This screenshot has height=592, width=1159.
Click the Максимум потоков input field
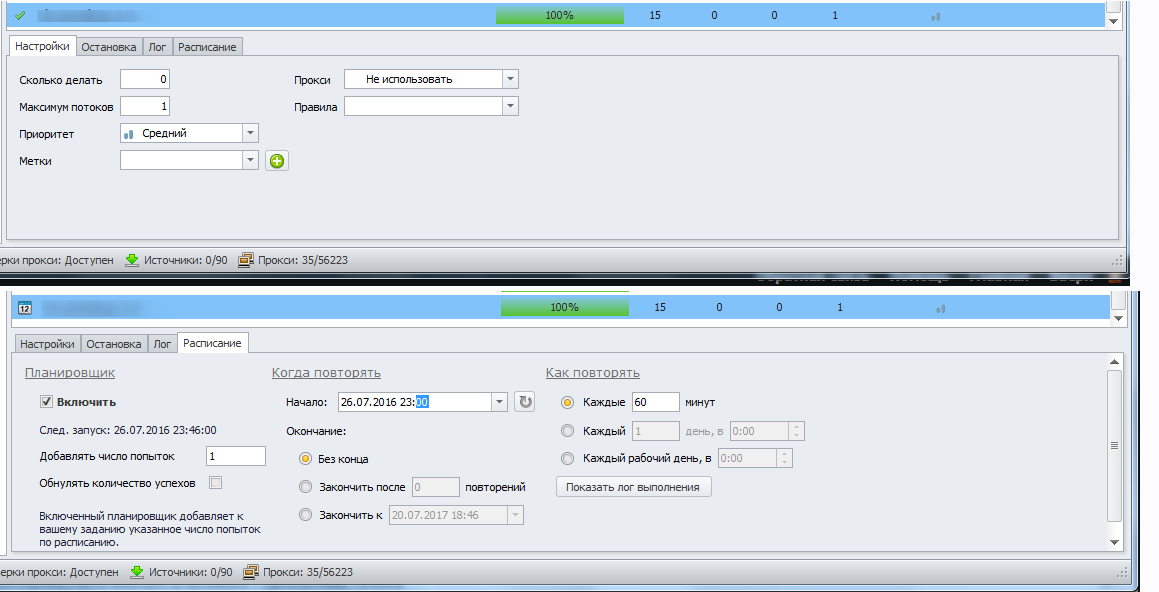point(145,106)
